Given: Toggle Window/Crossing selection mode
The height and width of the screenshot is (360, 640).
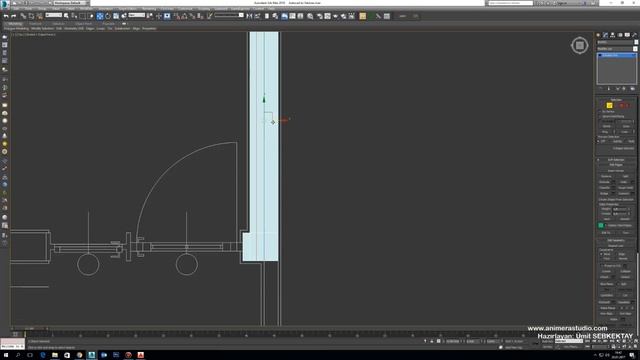Looking at the screenshot, I should click(90, 16).
